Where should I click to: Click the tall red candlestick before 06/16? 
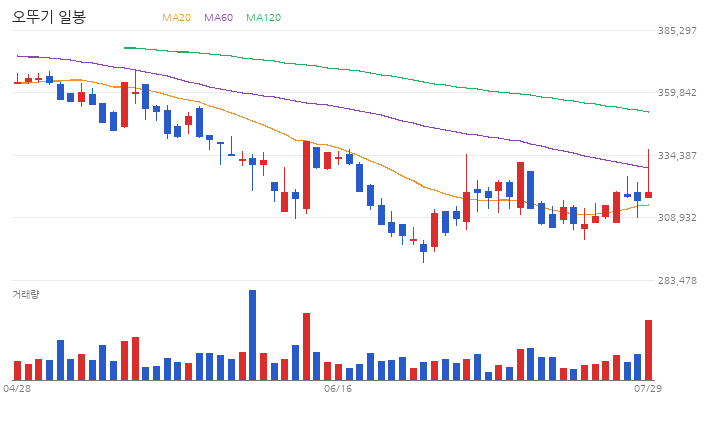[x=306, y=175]
